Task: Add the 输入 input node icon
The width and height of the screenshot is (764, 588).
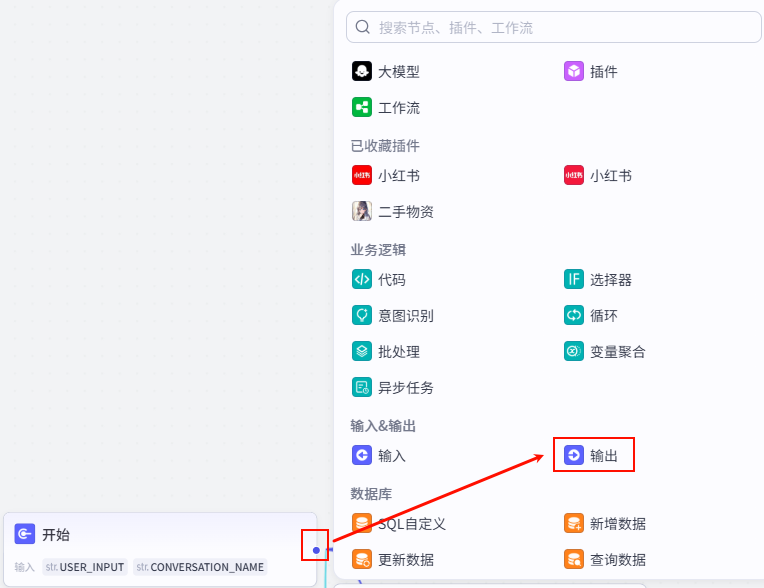Action: [362, 455]
